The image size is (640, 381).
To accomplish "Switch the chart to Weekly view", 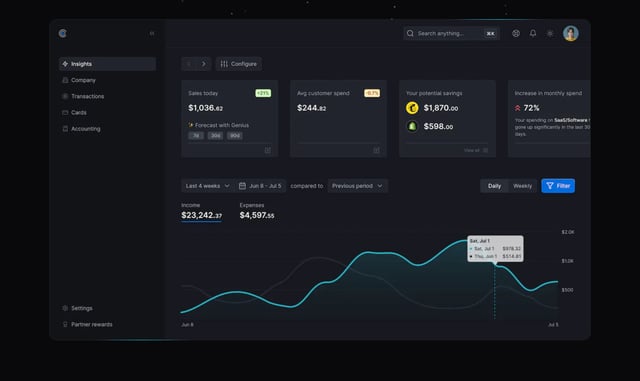I will [522, 186].
